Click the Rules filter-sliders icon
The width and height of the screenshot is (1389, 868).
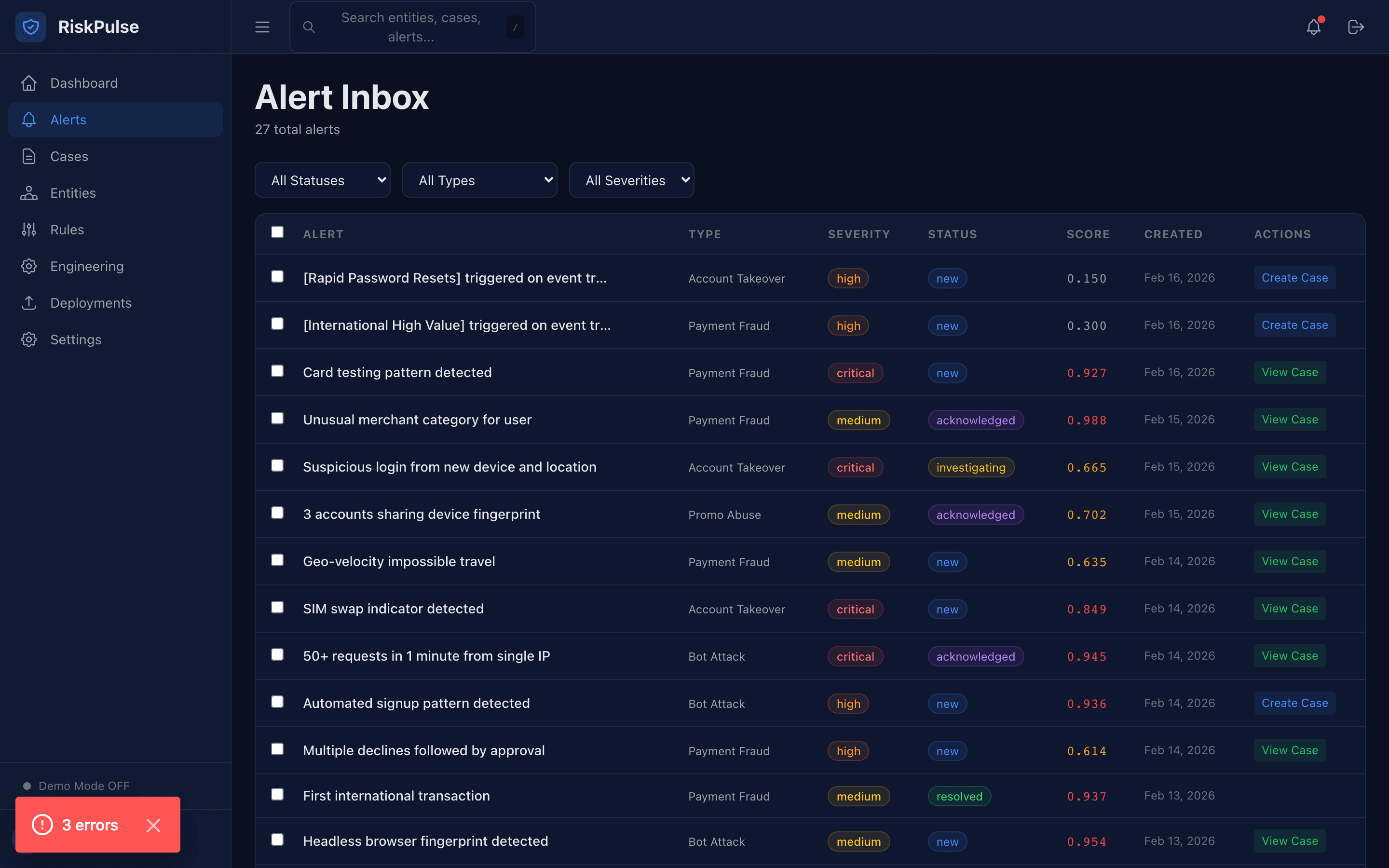(29, 229)
